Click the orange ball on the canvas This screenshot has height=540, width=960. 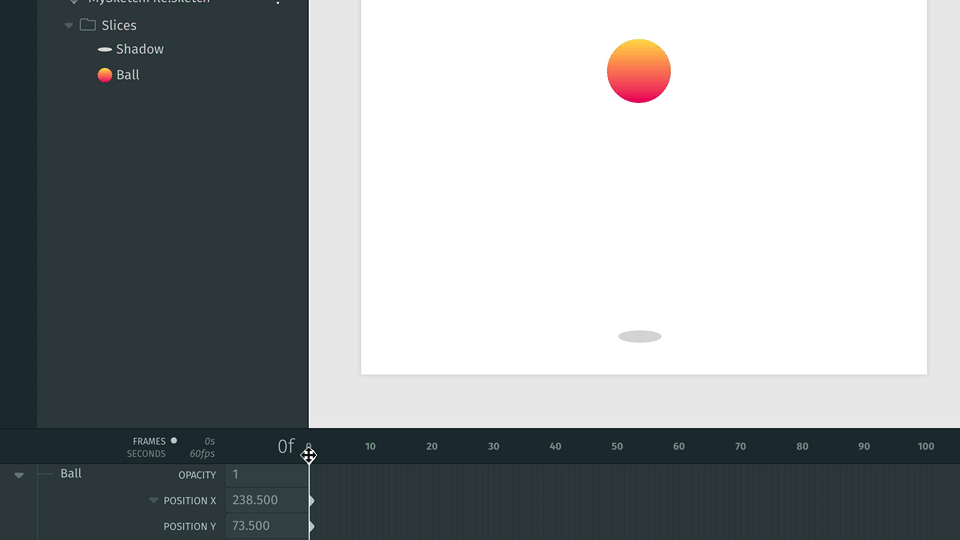pos(639,71)
